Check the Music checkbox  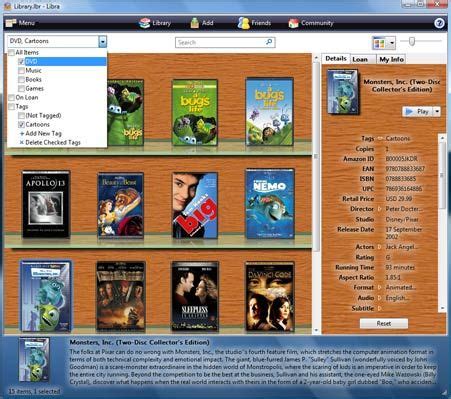[21, 71]
